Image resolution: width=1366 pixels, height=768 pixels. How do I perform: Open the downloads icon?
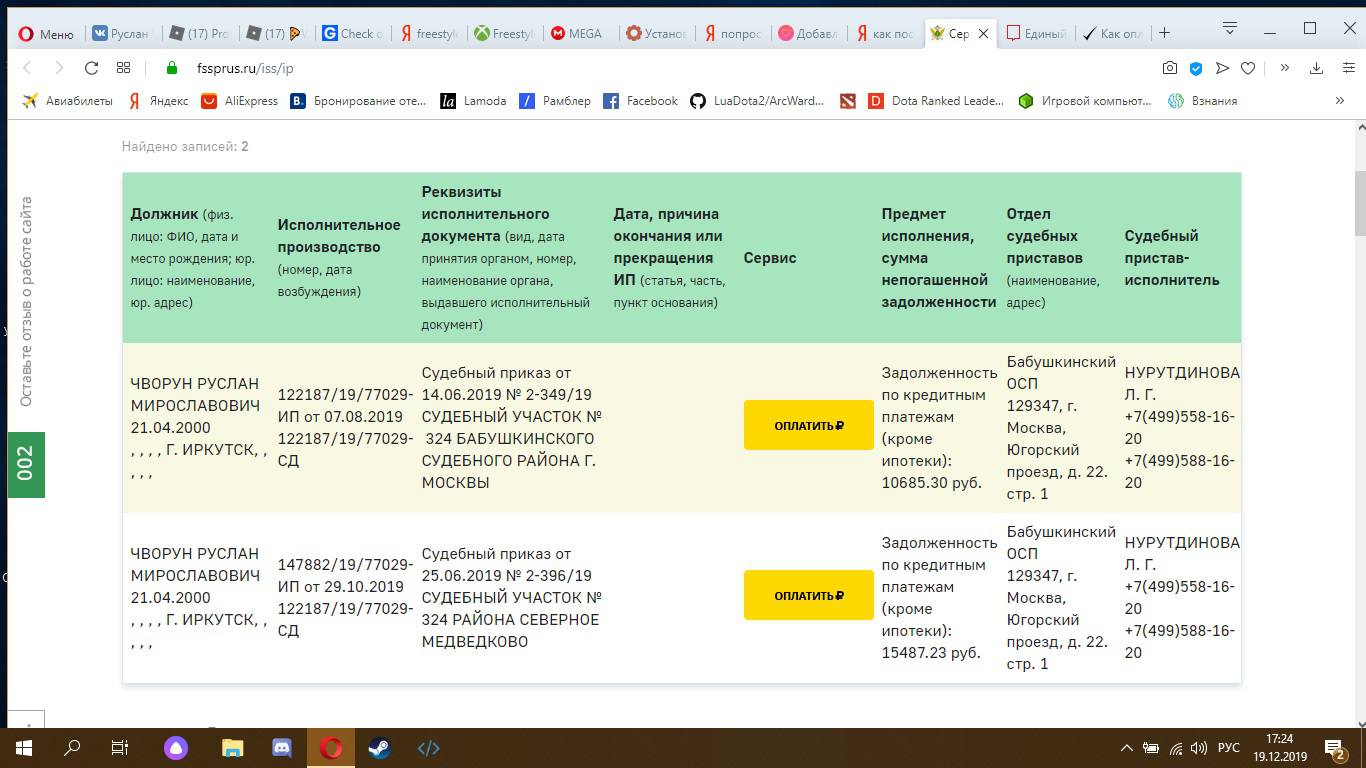(x=1316, y=68)
